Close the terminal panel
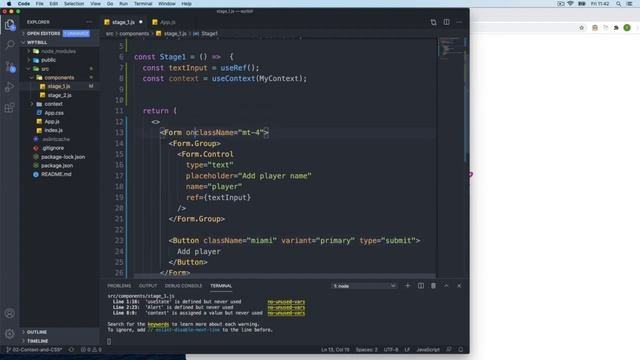Screen dimensions: 640x360 (x=459, y=286)
